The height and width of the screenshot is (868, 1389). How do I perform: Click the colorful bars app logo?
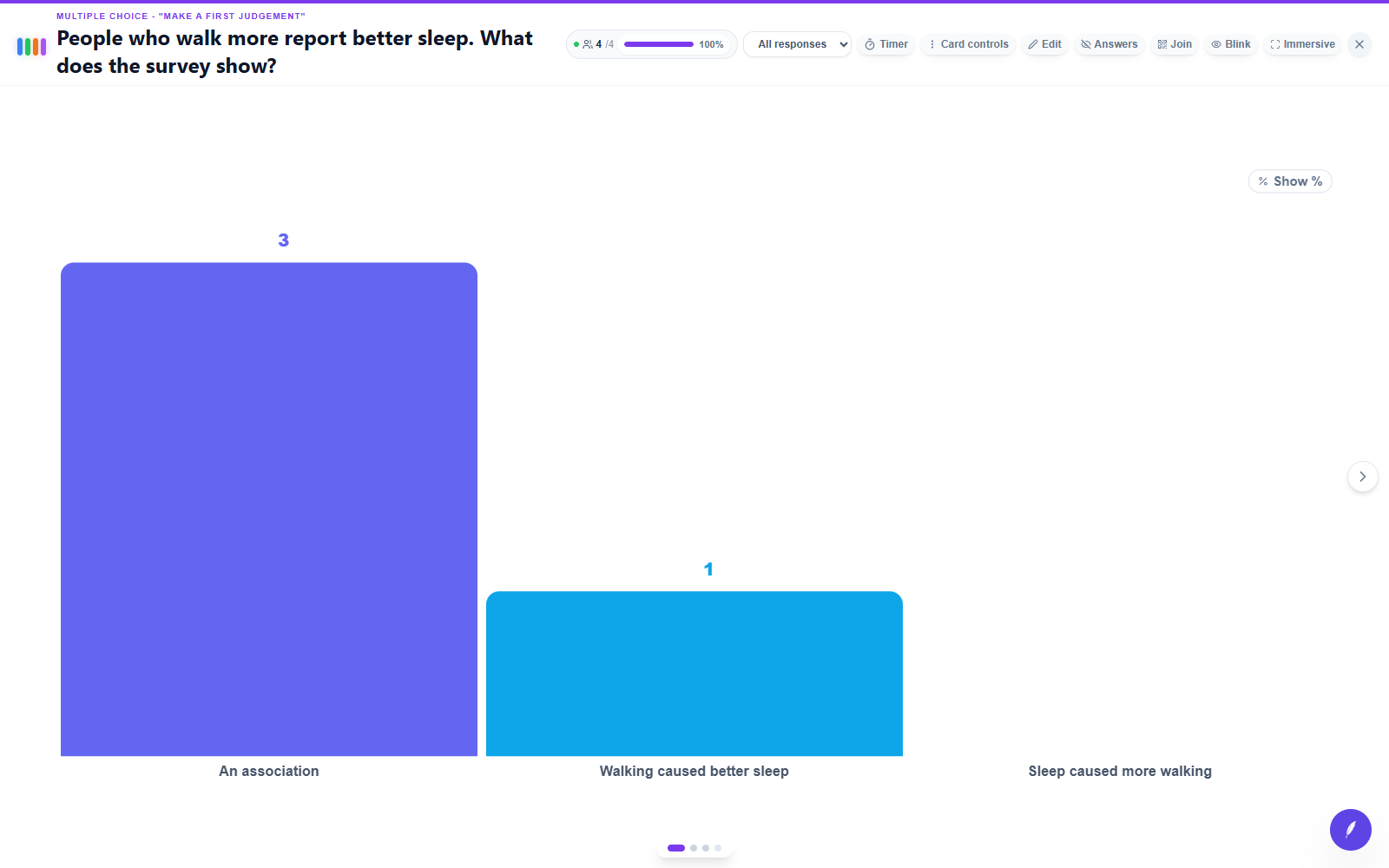tap(31, 47)
